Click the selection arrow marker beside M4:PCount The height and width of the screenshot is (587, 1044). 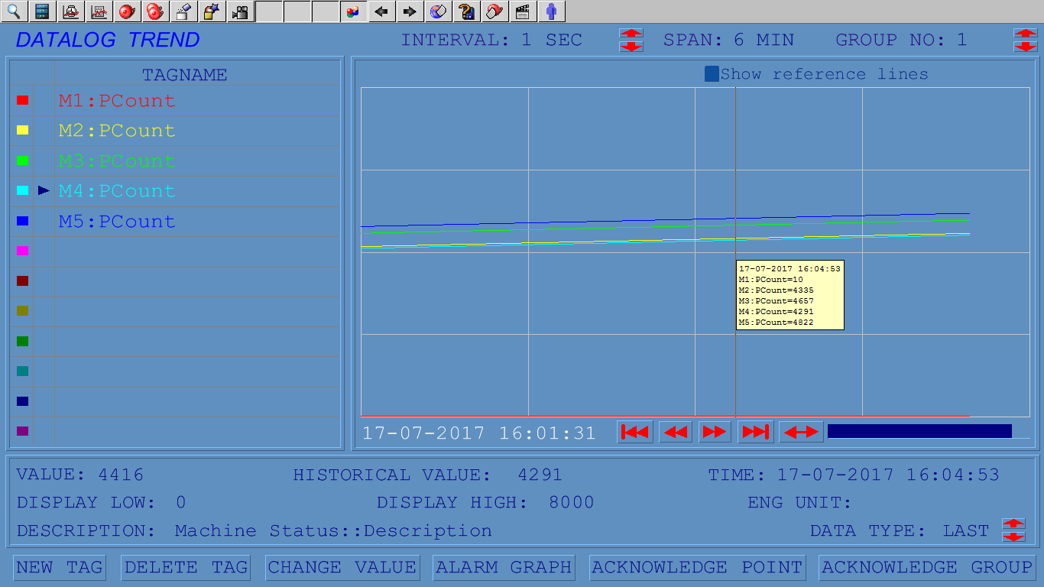point(44,190)
